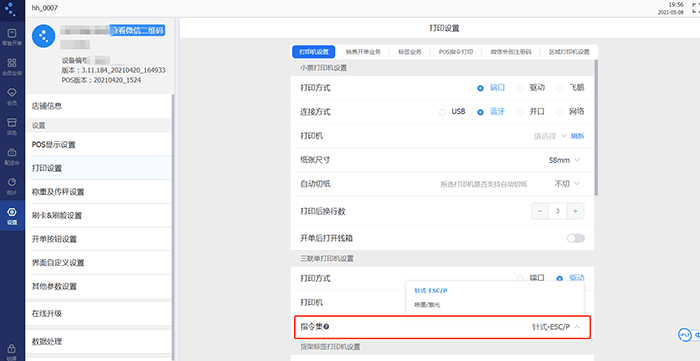Decrease 打印后换行数 with minus button

click(x=540, y=211)
